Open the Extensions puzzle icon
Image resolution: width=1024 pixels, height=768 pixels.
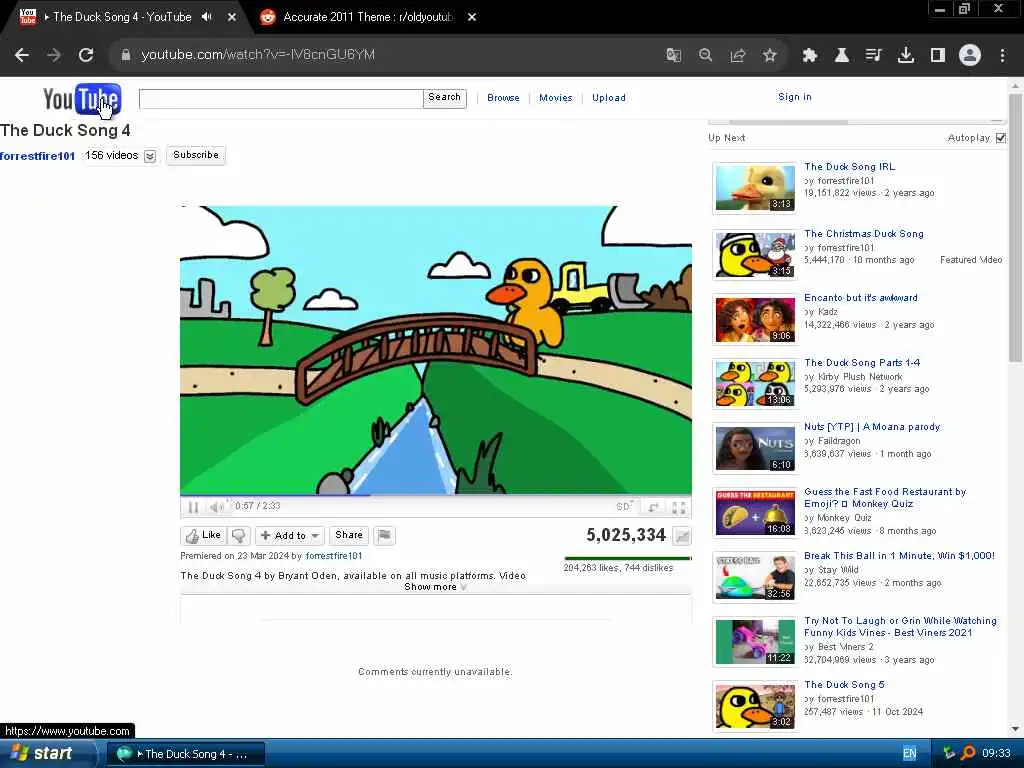pyautogui.click(x=810, y=55)
